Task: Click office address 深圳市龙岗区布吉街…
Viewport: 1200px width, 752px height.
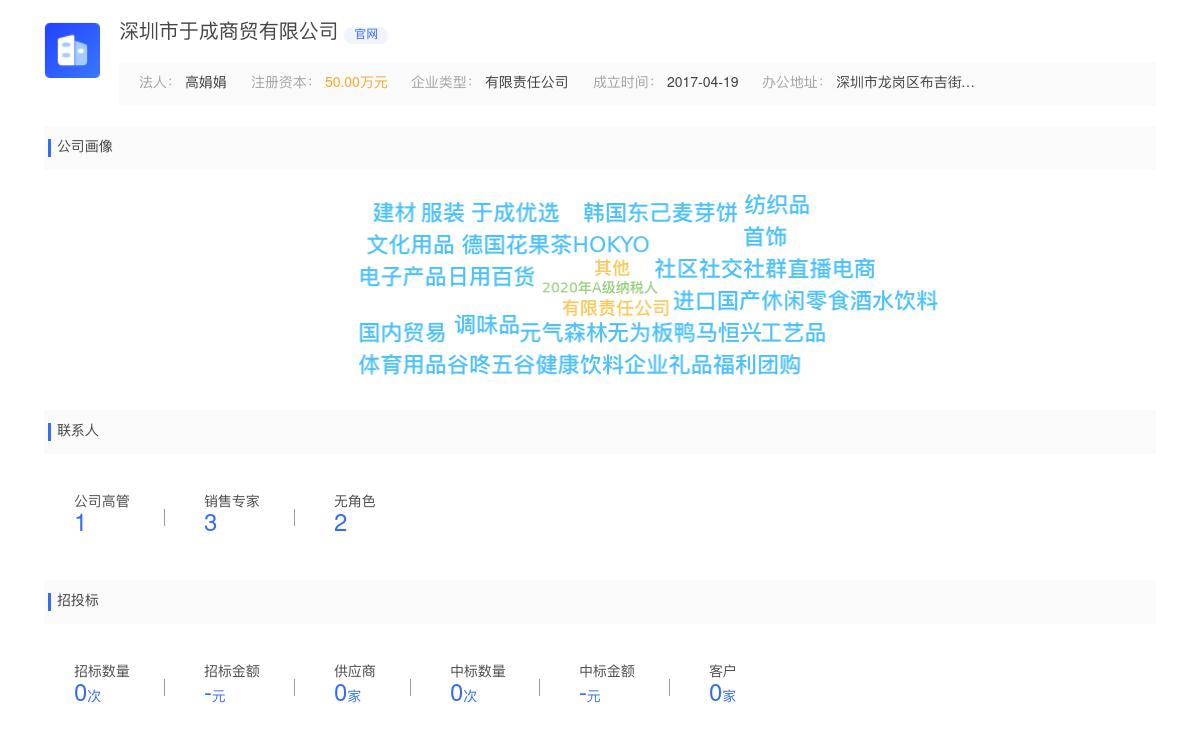Action: tap(906, 82)
